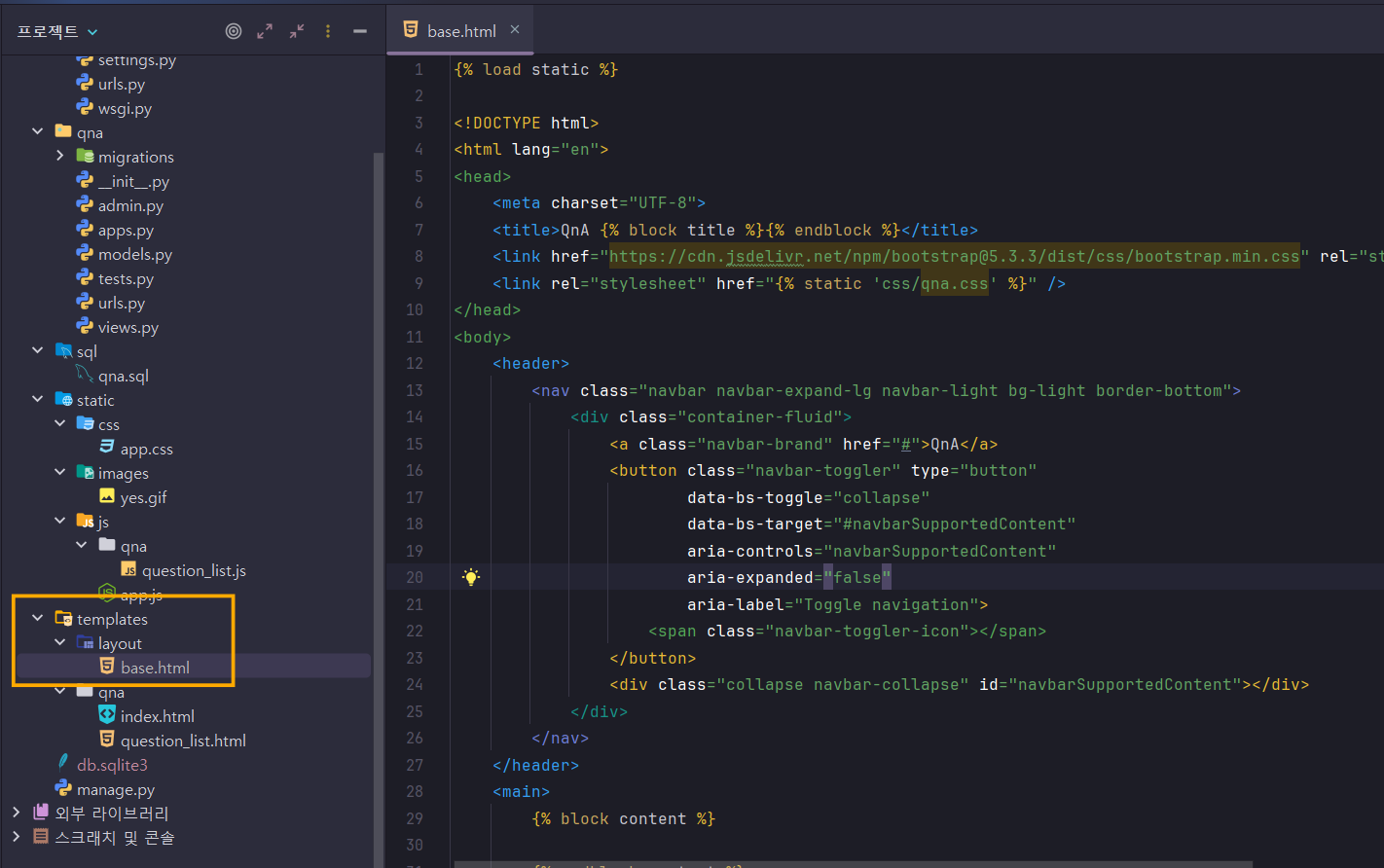Viewport: 1384px width, 868px height.
Task: Open the yes.gif image file
Action: [x=143, y=497]
